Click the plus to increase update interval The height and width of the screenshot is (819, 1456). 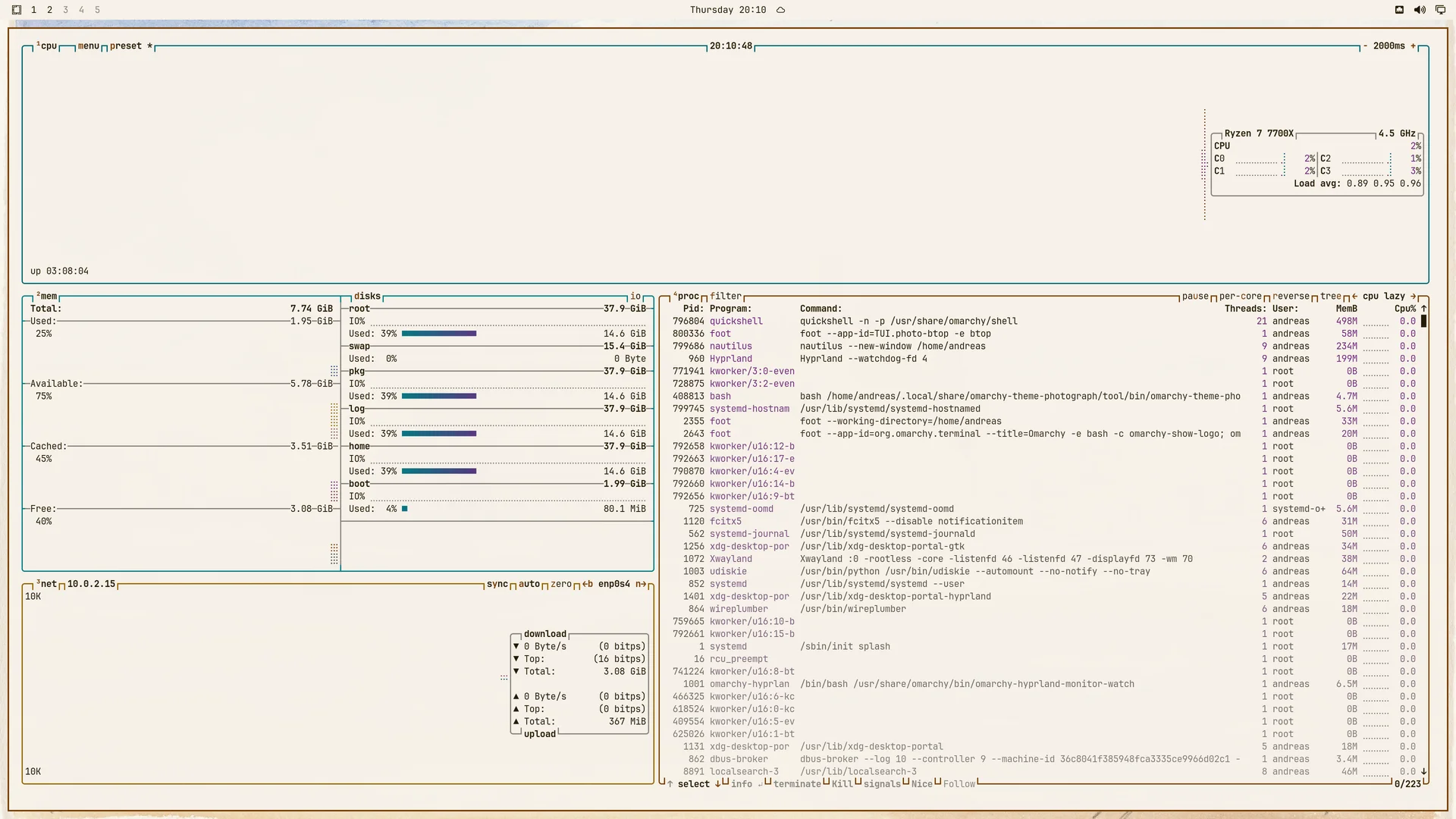(1413, 46)
